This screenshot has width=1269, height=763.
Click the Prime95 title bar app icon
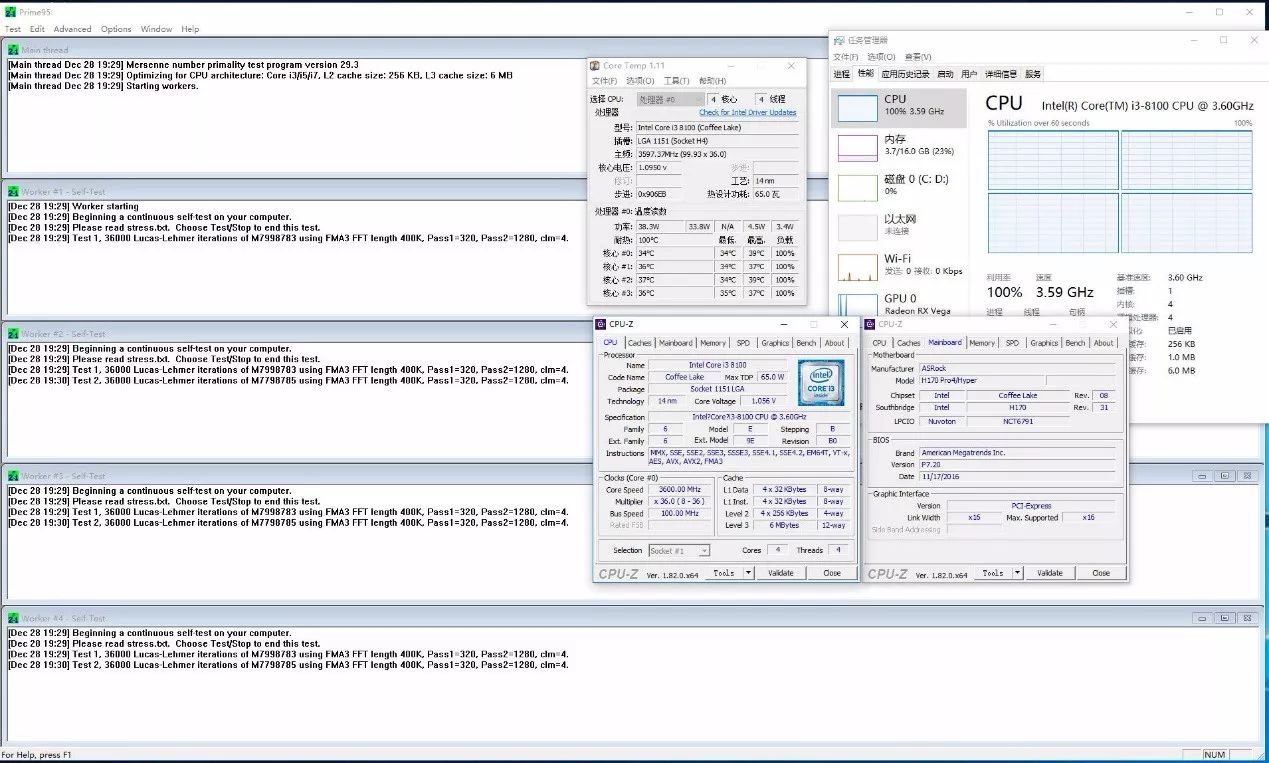point(10,11)
